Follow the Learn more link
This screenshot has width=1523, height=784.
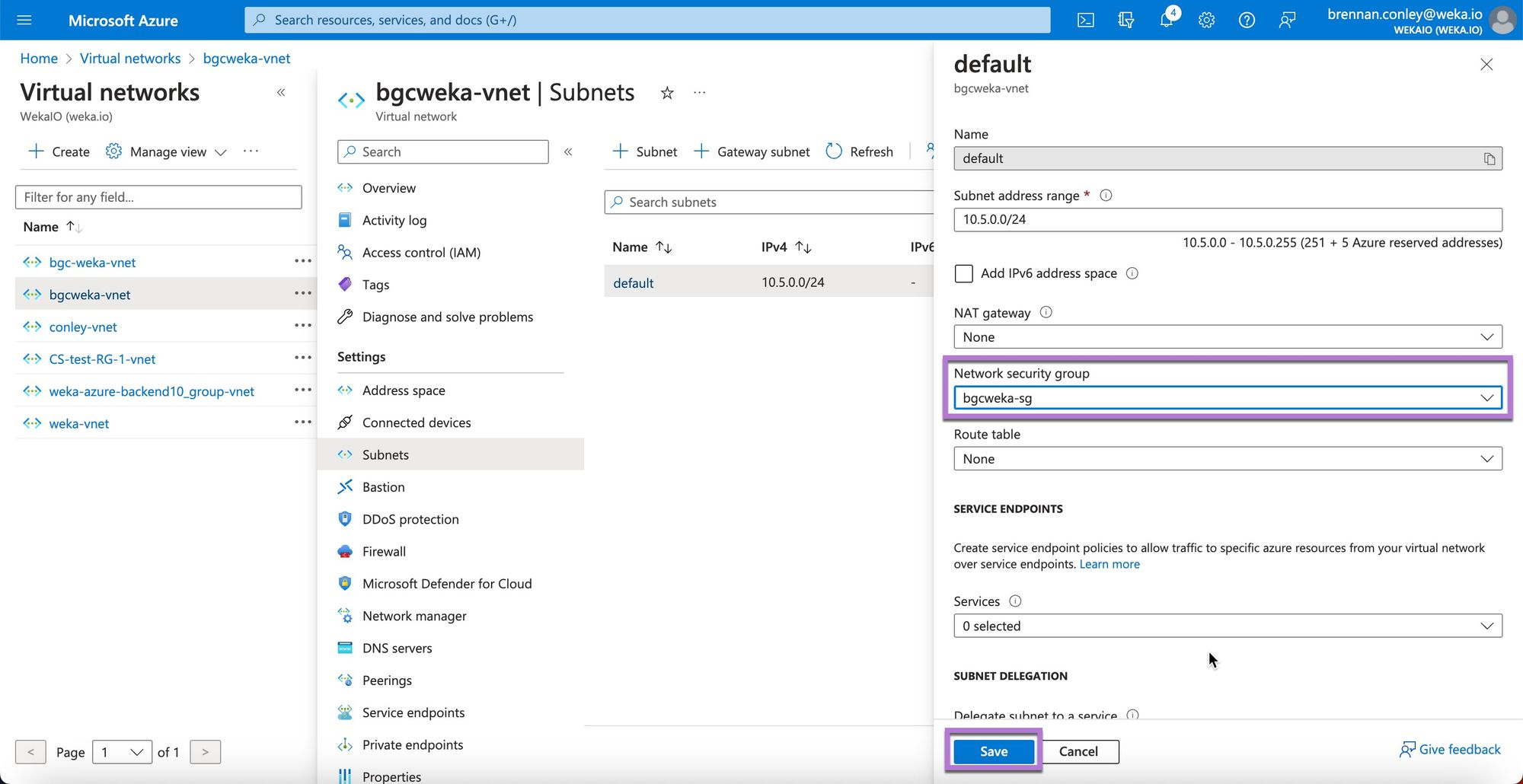click(x=1109, y=565)
